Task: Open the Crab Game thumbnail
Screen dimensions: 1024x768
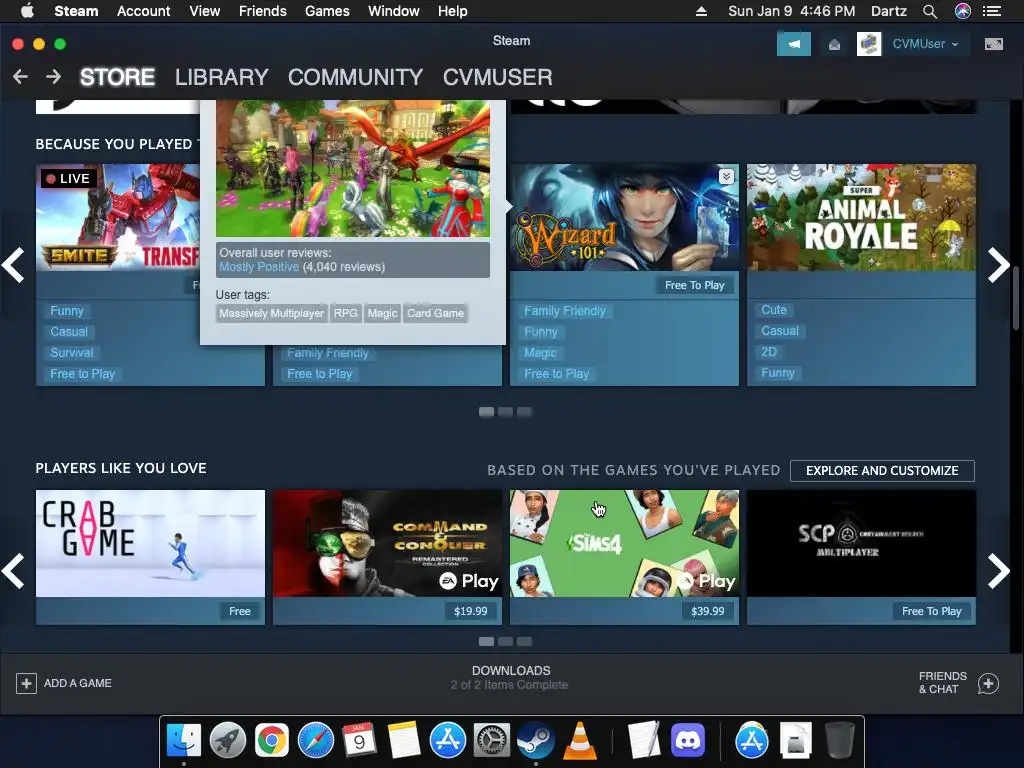Action: (x=150, y=543)
